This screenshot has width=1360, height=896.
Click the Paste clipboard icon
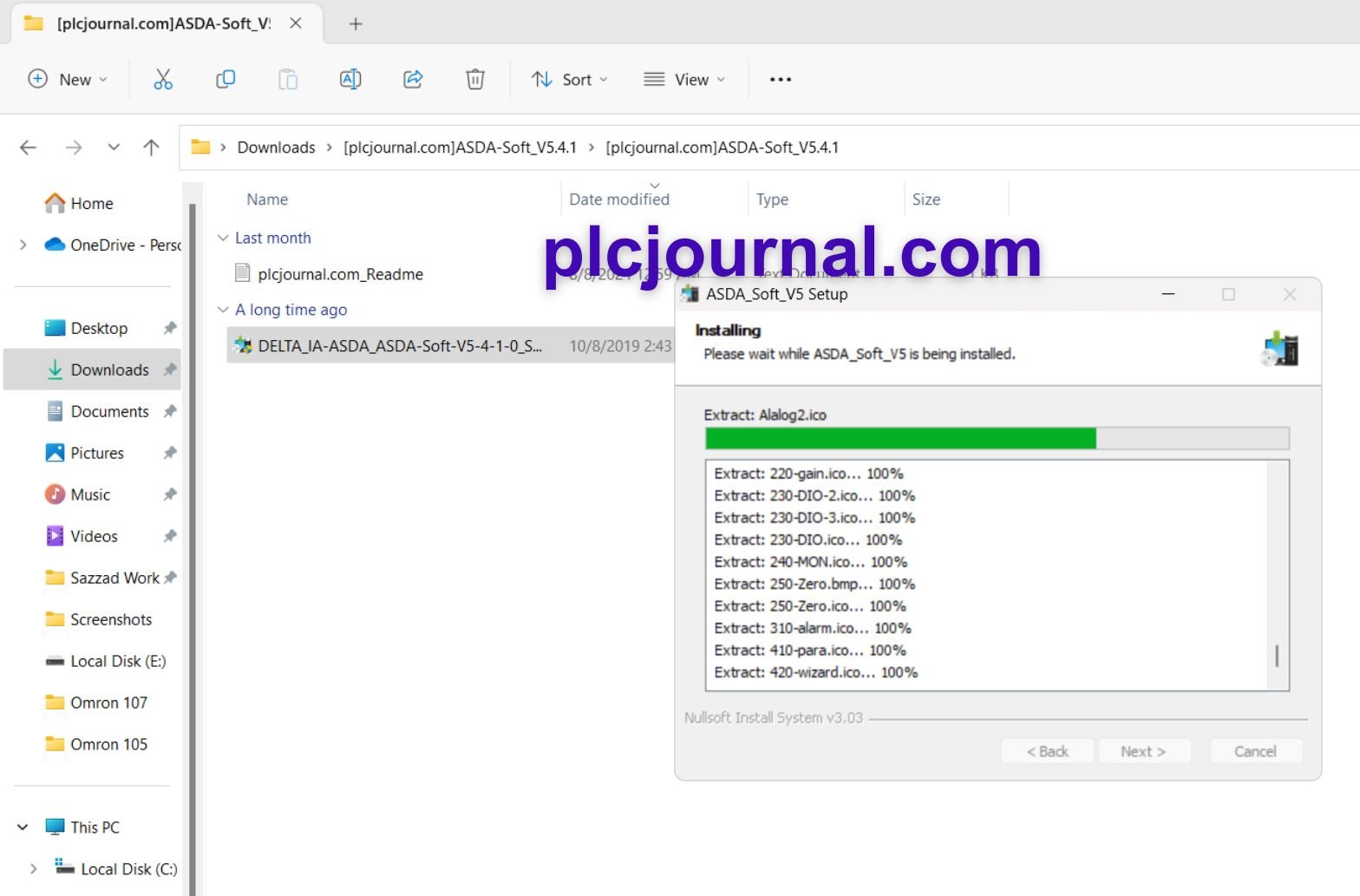[288, 80]
